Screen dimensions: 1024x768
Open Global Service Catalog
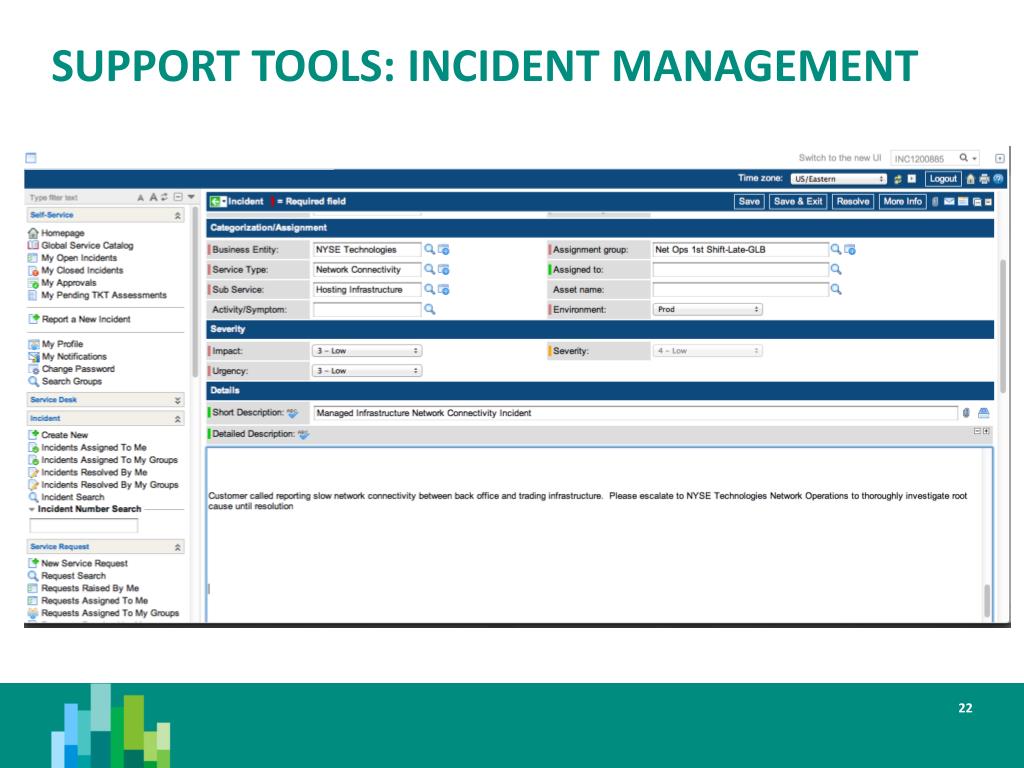(88, 246)
